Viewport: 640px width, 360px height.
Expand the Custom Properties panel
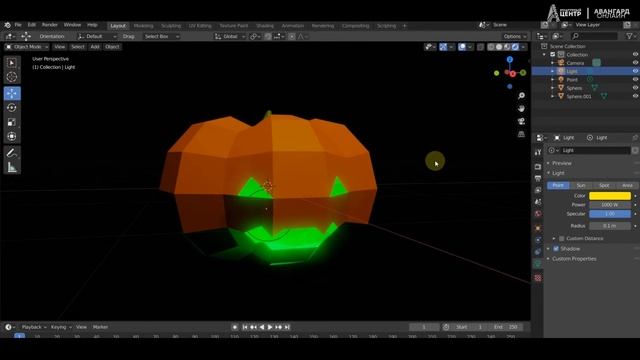tap(574, 259)
